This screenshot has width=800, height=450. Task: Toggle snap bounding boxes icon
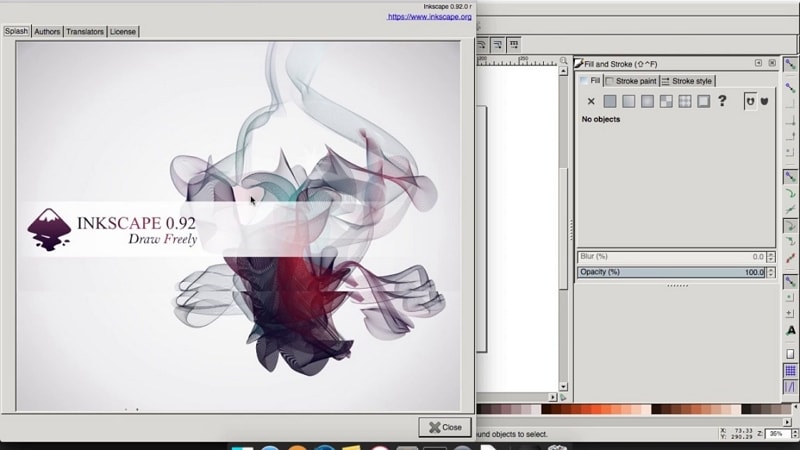coord(790,88)
